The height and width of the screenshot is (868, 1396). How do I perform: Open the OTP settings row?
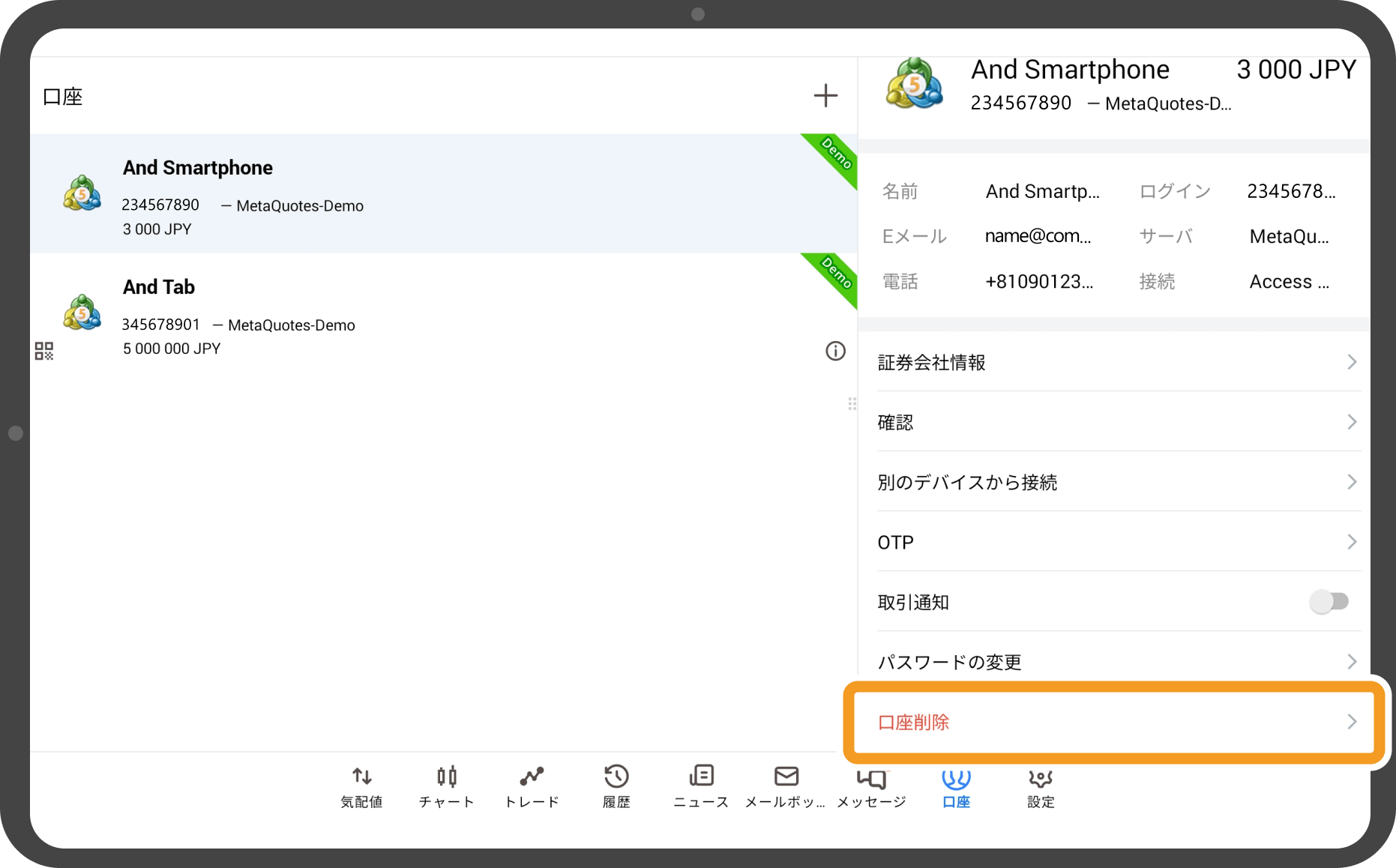click(1117, 543)
